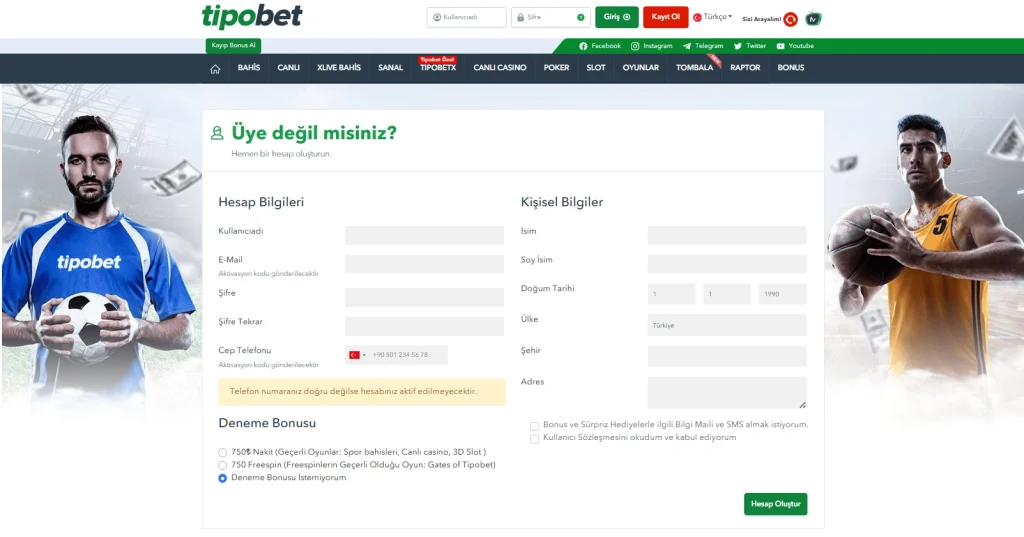Focus the Soy İsim input field
This screenshot has height=537, width=1024.
pyautogui.click(x=727, y=264)
